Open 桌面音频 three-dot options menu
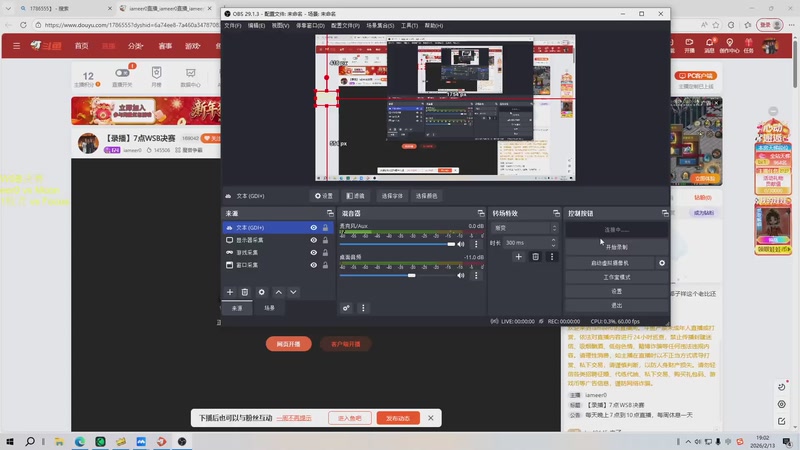Image resolution: width=800 pixels, height=450 pixels. [x=476, y=276]
